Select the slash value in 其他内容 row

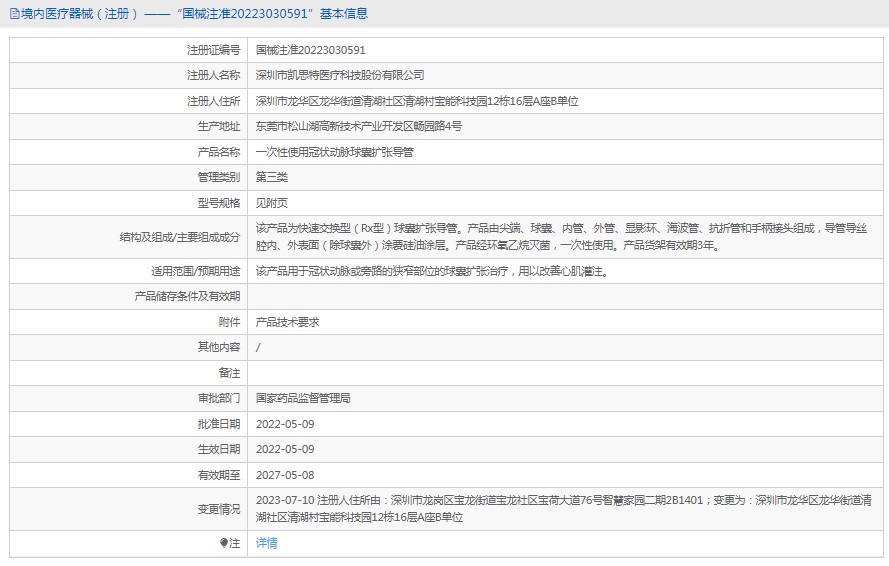click(258, 347)
